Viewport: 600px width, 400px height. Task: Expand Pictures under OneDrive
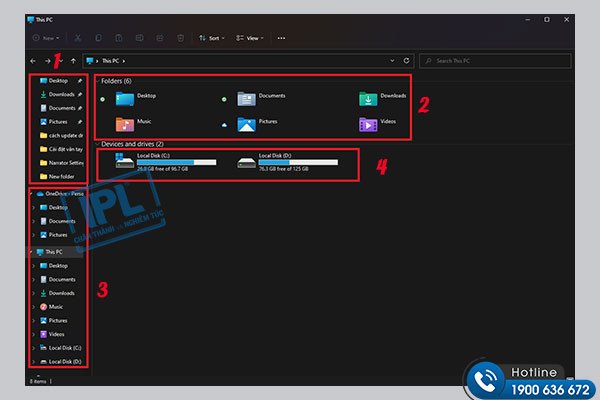[x=34, y=235]
